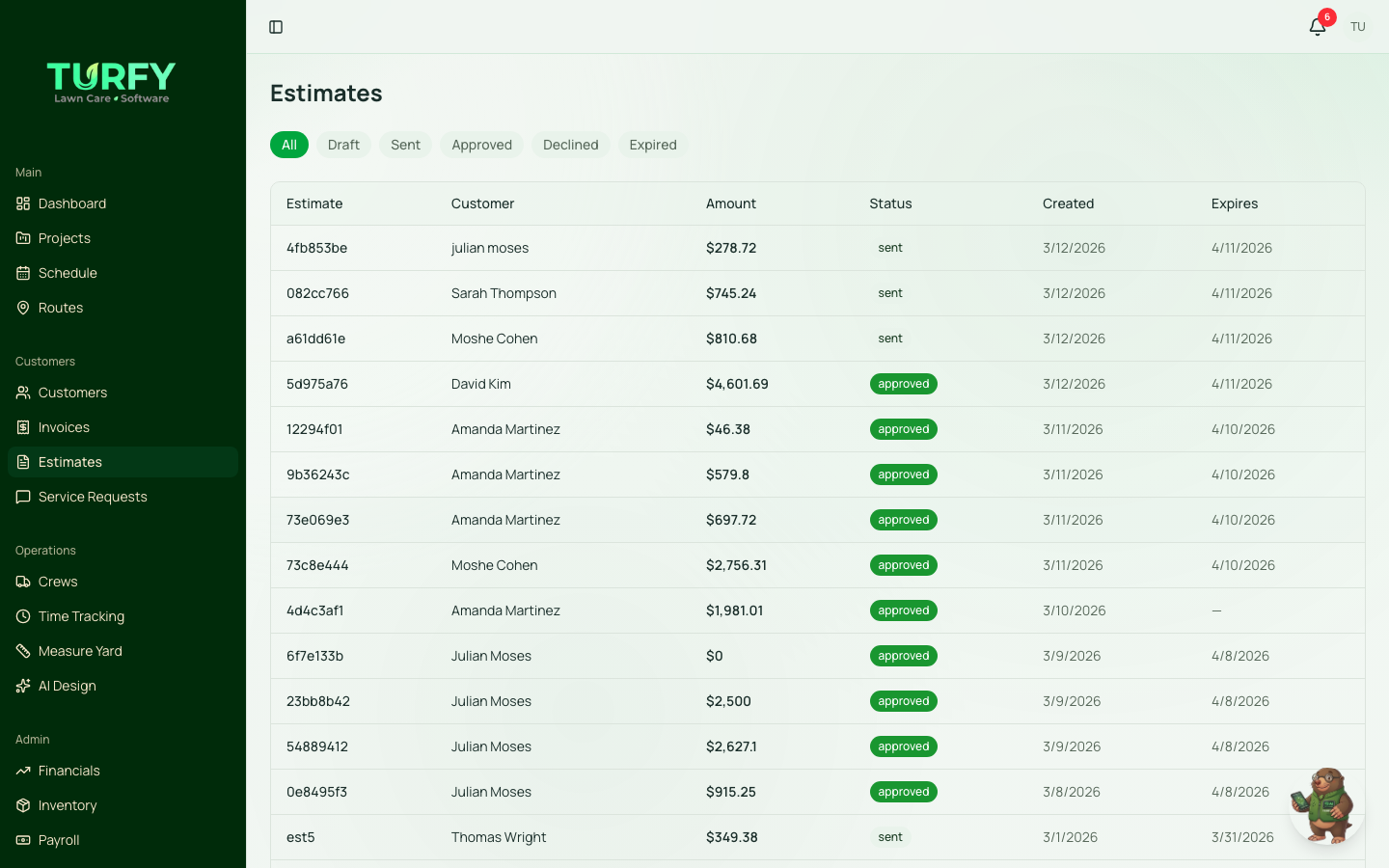Image resolution: width=1389 pixels, height=868 pixels.
Task: Click sent status for estimate 4fb853be
Action: (x=890, y=248)
